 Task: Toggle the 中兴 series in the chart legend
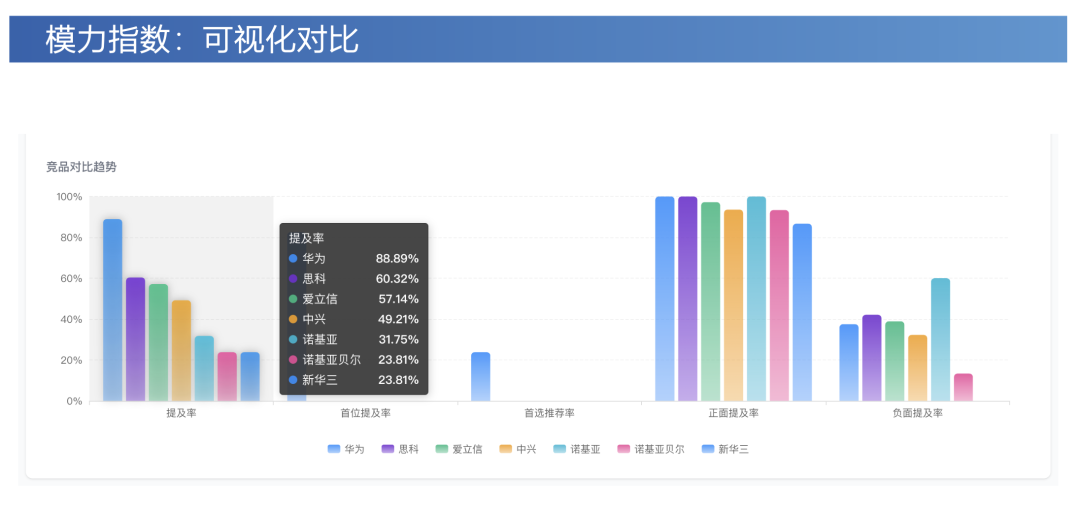[518, 449]
